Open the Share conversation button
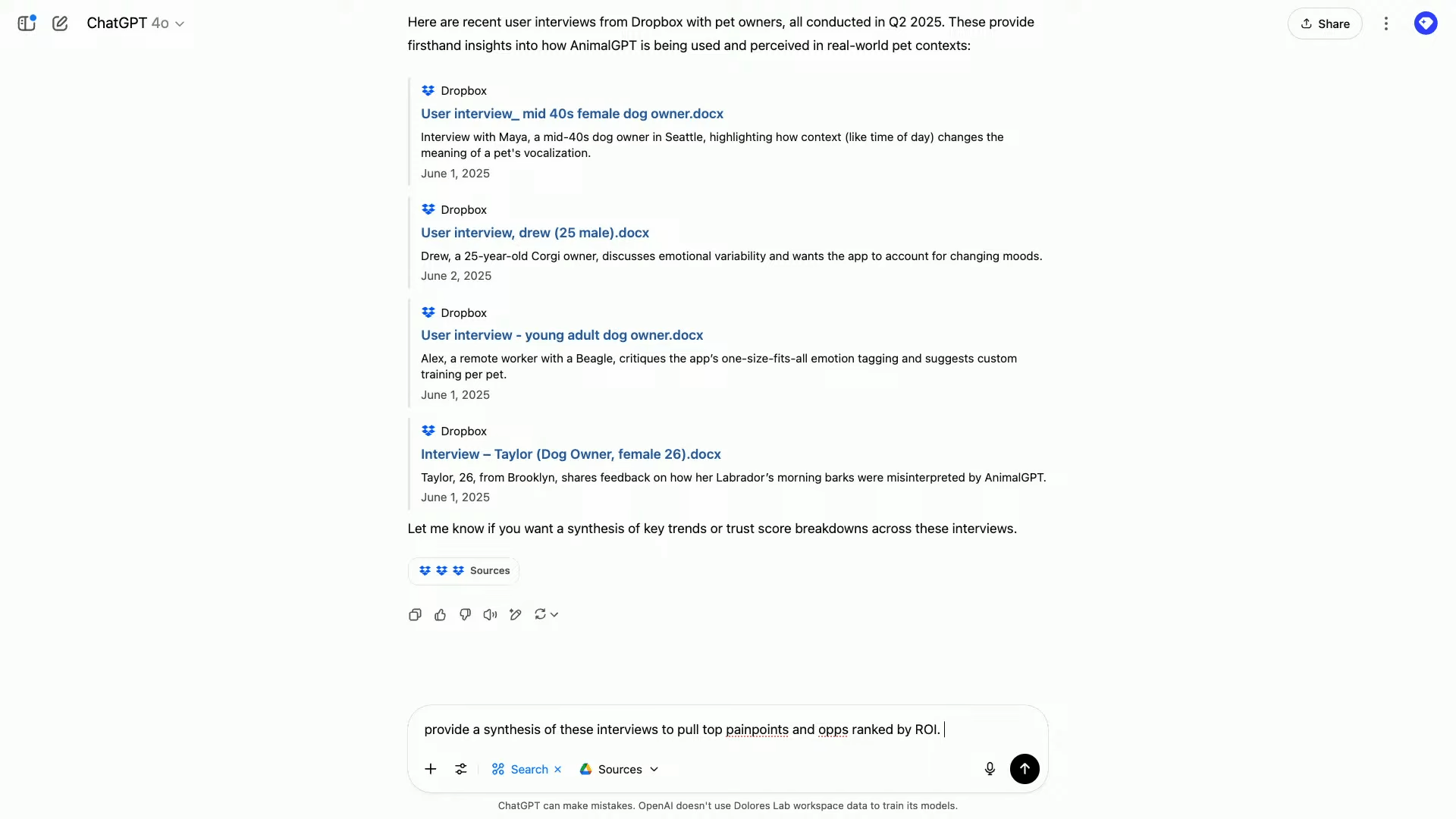 (1324, 24)
